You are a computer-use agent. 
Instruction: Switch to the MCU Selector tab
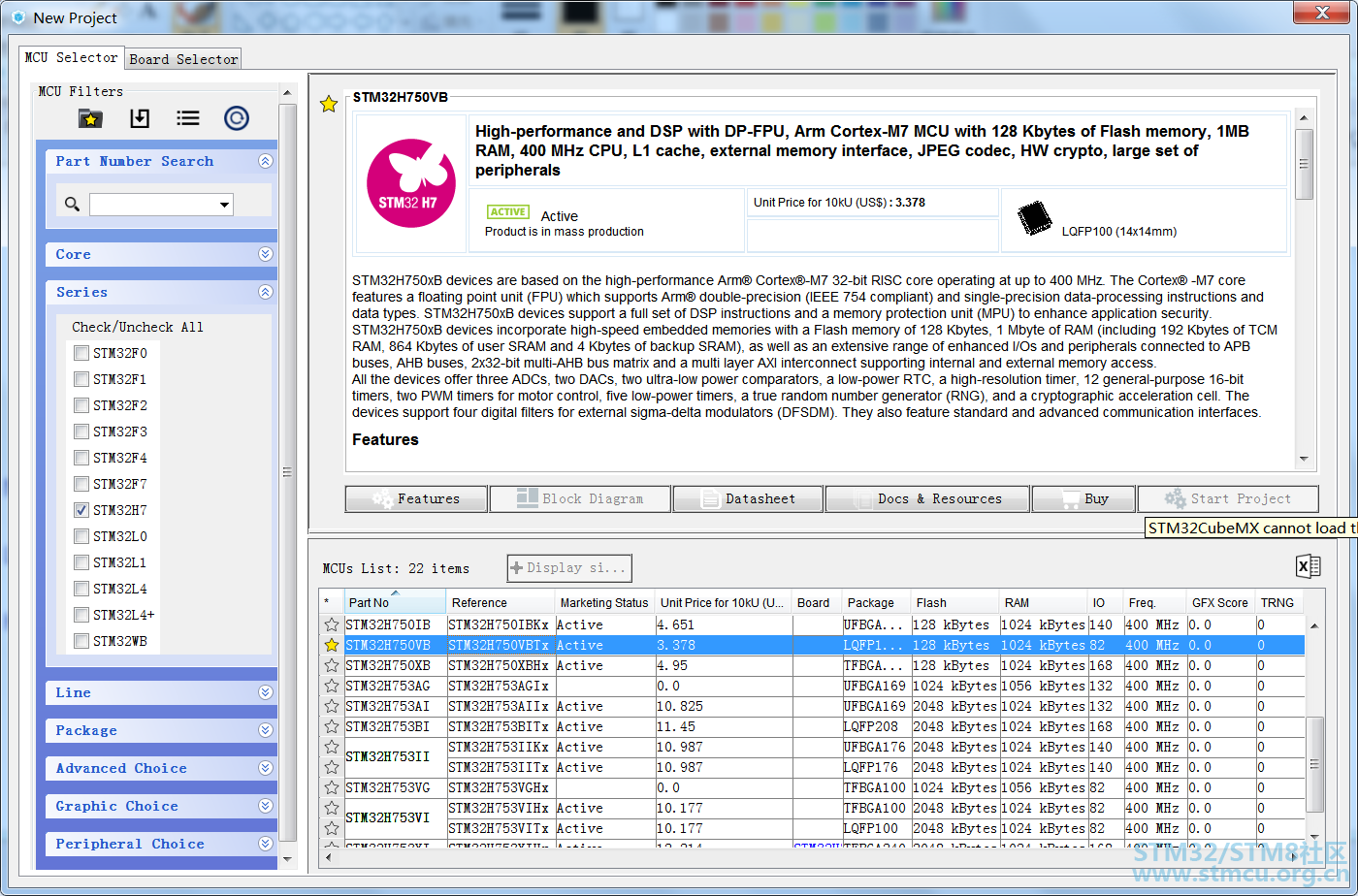[x=72, y=57]
